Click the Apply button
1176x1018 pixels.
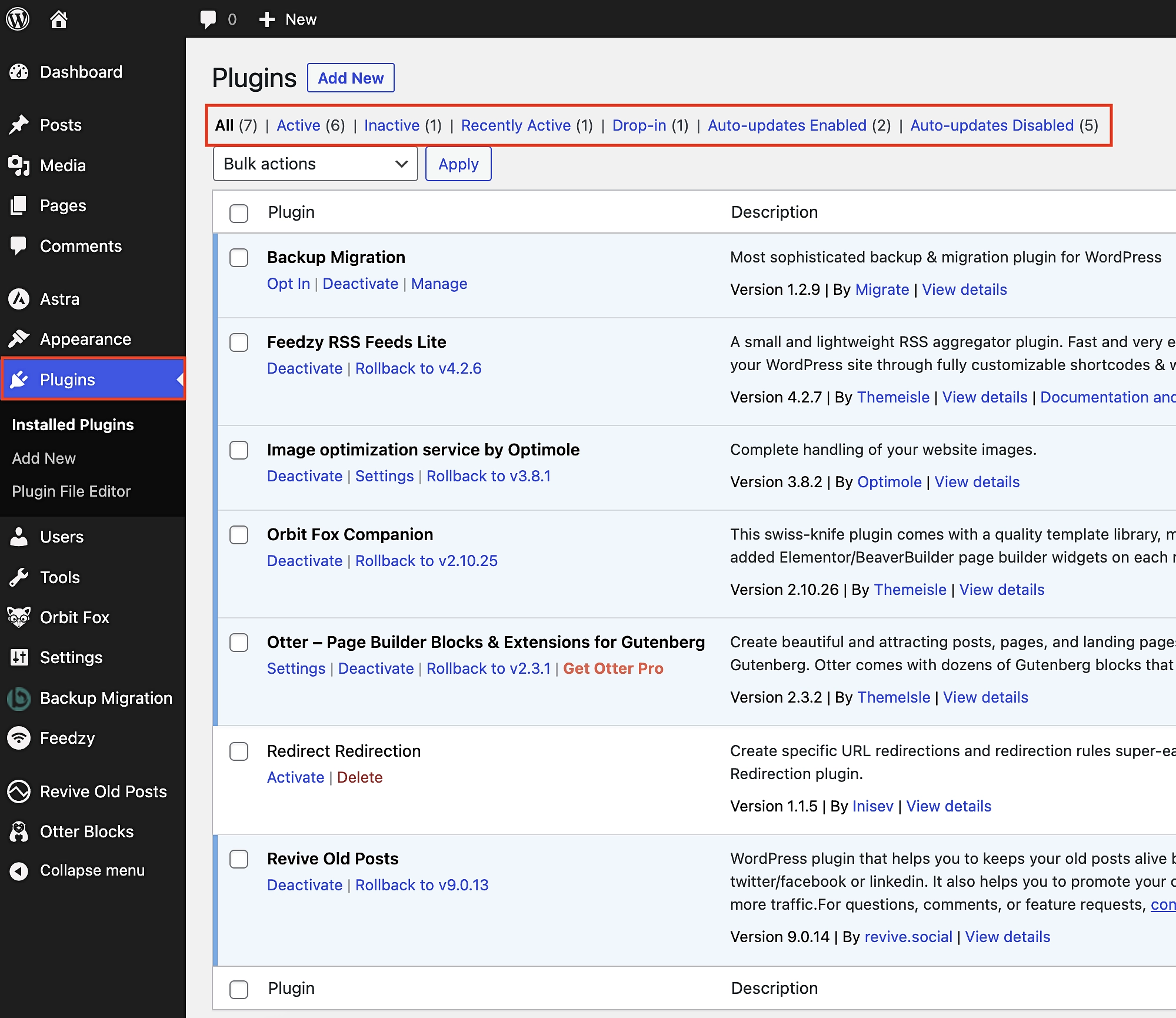pos(458,164)
